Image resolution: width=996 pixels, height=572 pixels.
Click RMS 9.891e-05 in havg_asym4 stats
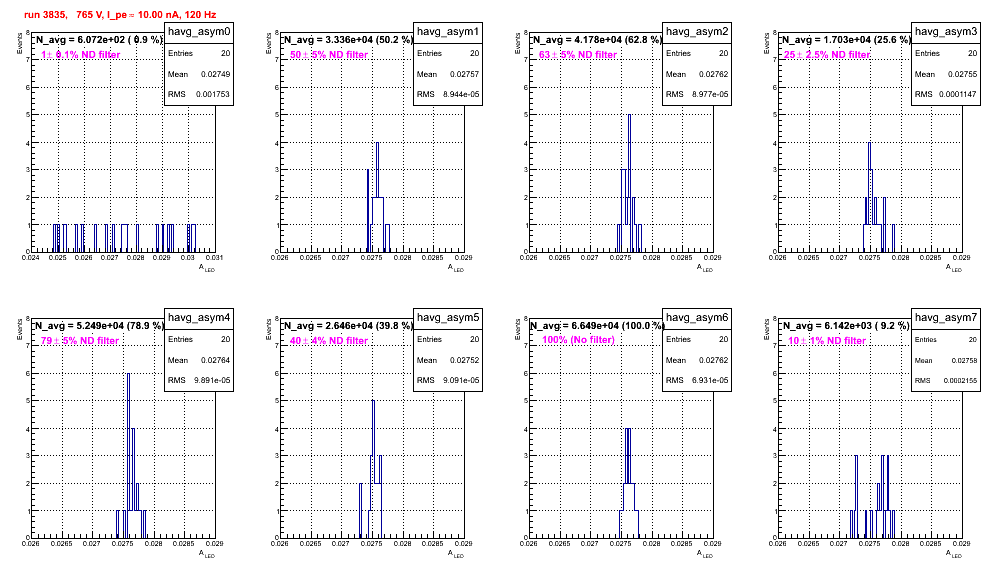click(199, 381)
